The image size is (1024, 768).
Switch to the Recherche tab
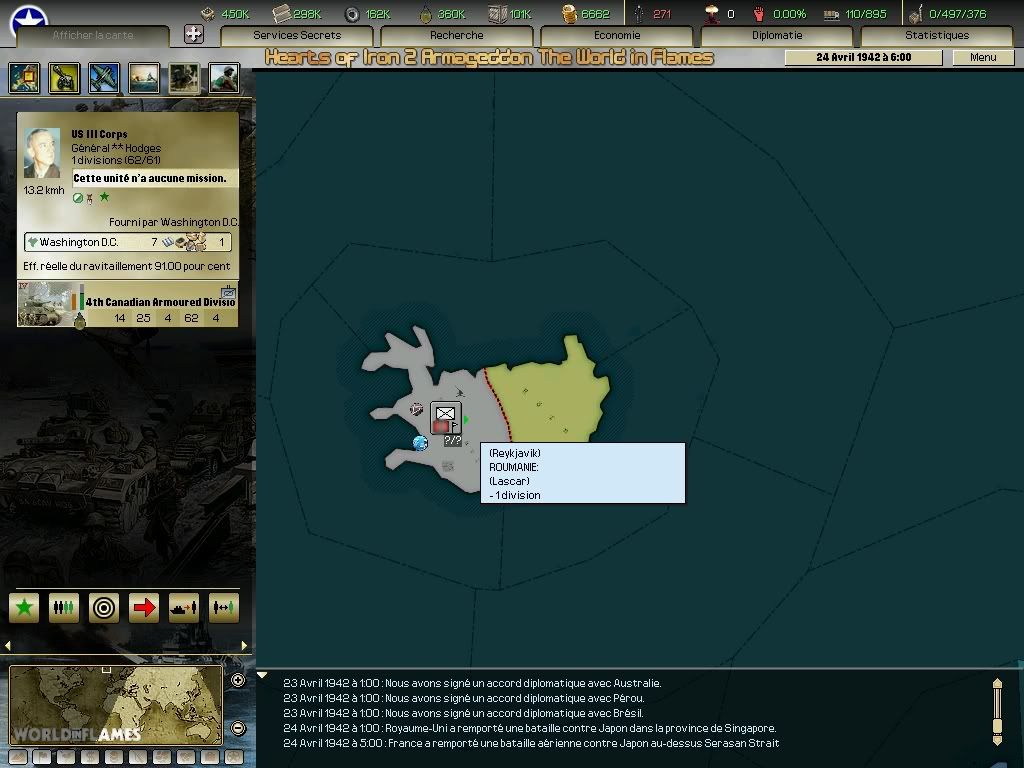[x=456, y=35]
